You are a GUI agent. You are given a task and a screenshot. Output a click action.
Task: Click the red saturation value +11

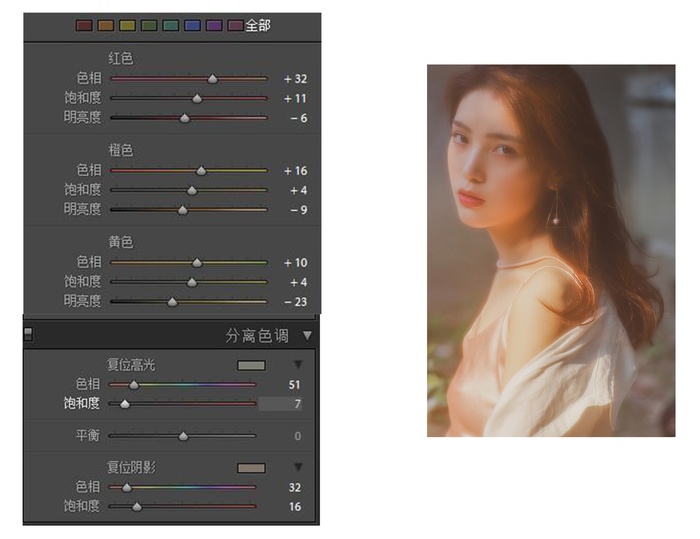(296, 99)
